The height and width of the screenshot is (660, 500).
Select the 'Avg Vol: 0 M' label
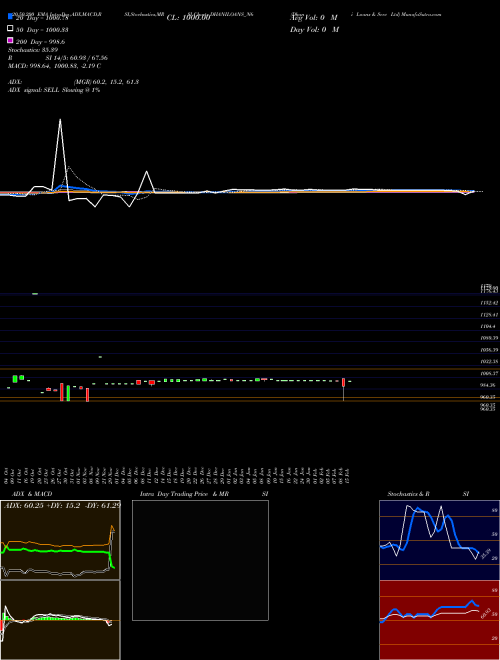point(314,18)
